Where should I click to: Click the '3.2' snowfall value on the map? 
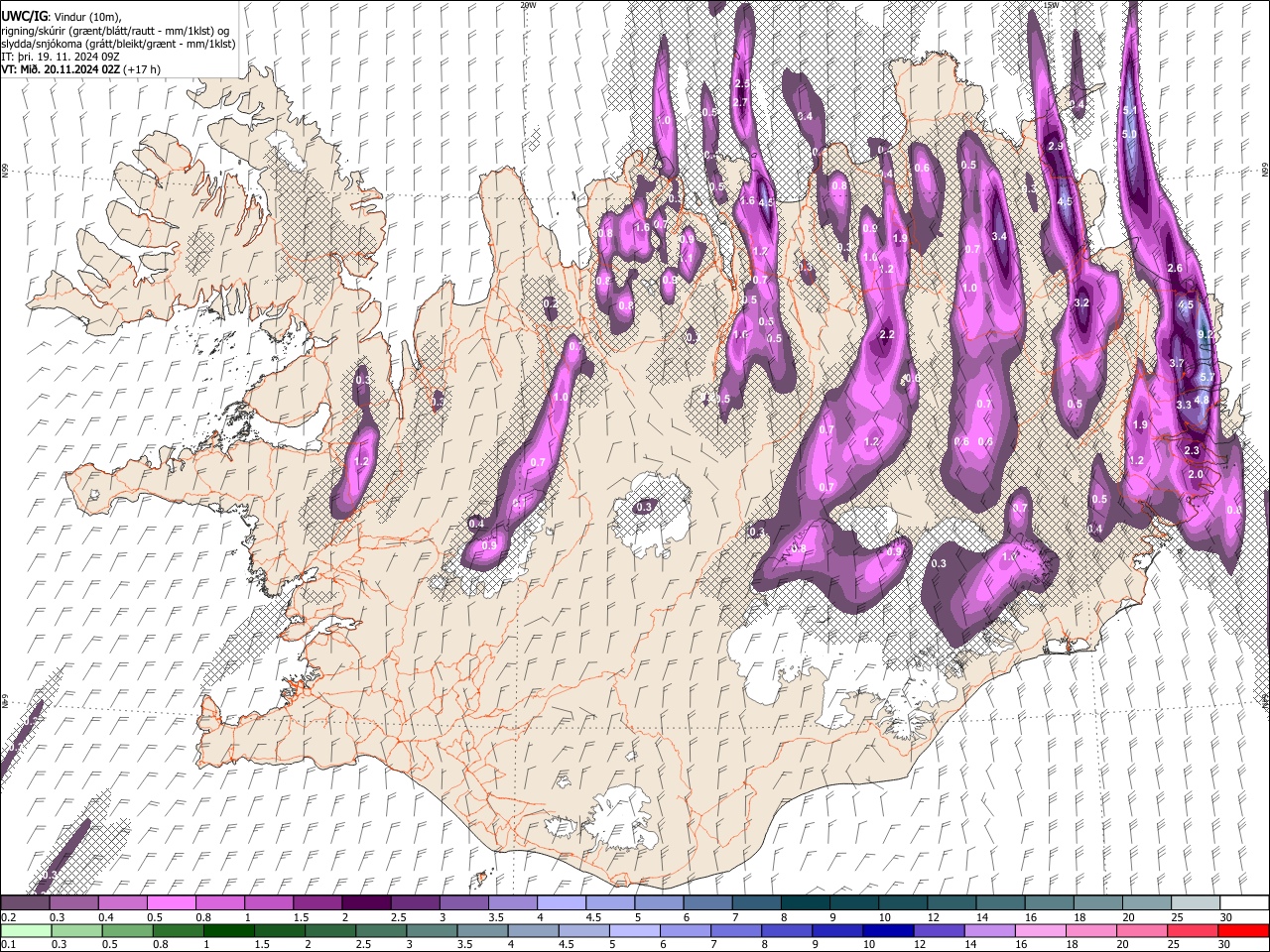click(1081, 303)
